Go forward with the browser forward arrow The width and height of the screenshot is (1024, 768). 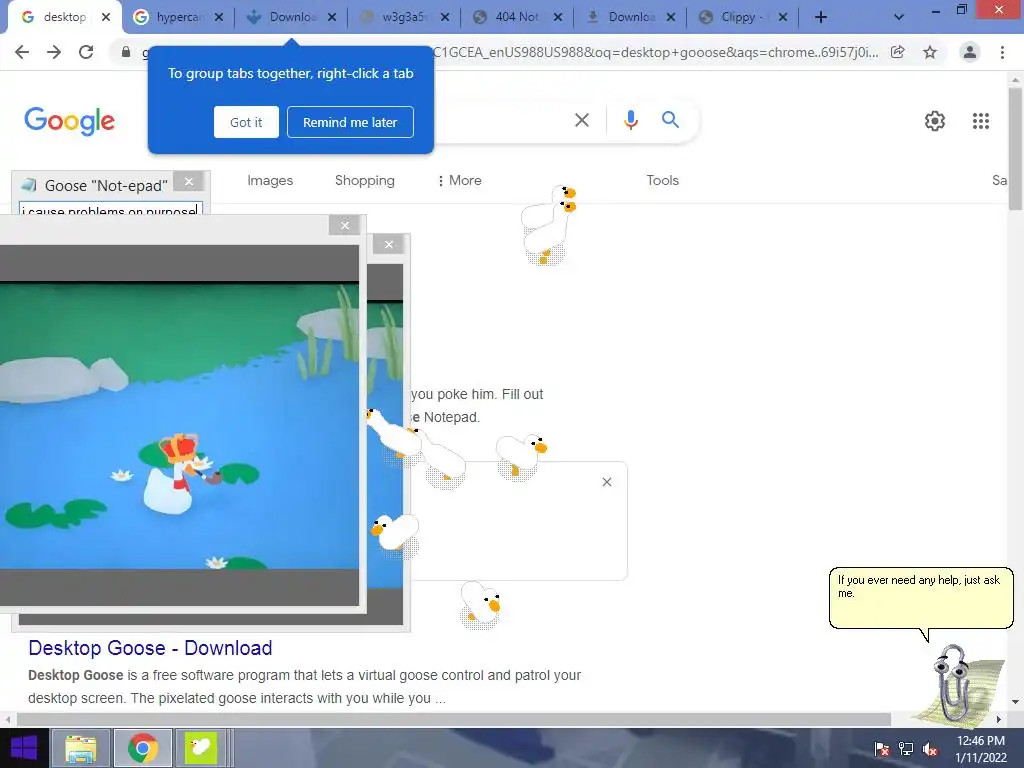pos(54,52)
